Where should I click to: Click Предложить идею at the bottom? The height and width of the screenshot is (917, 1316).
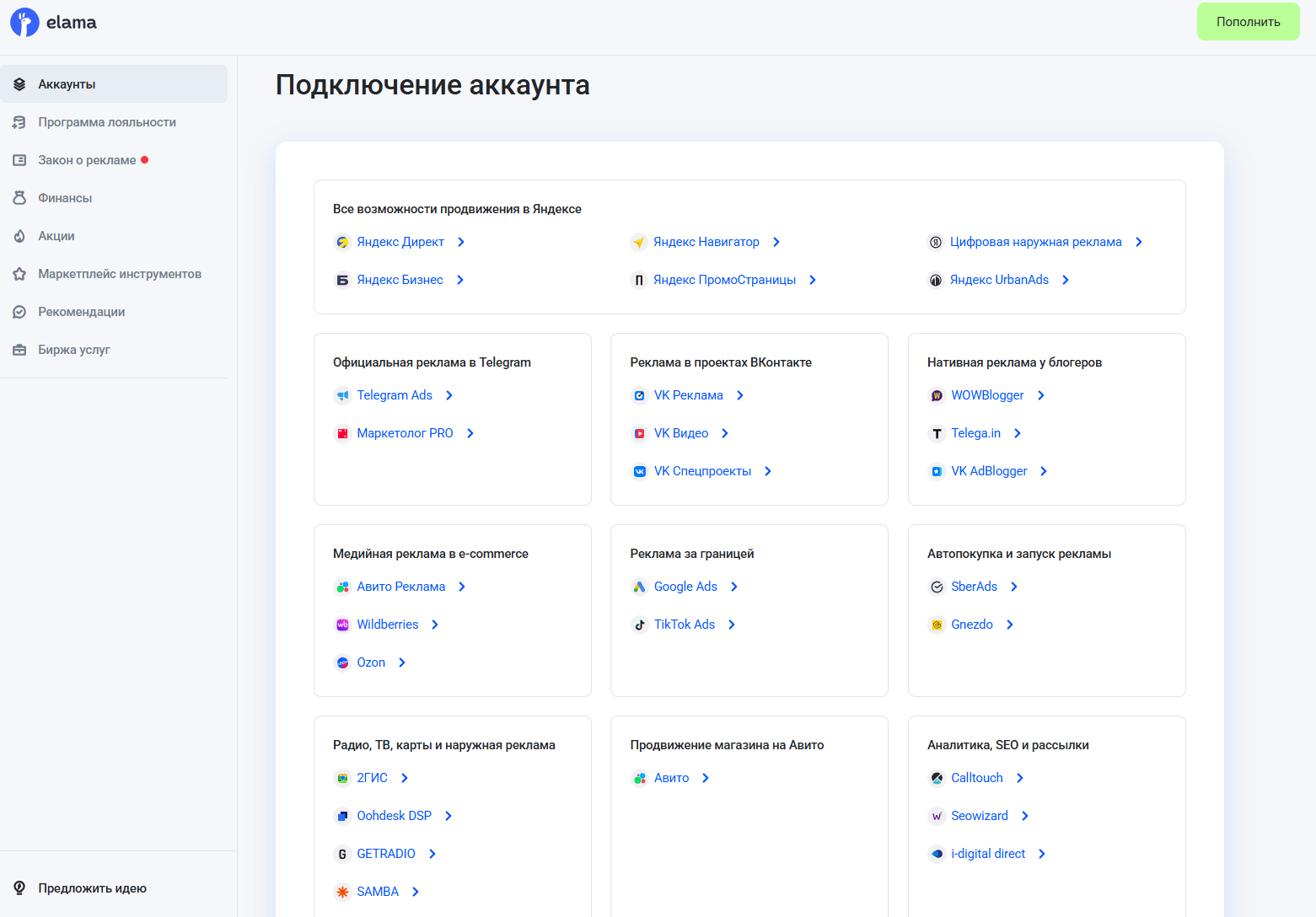(91, 888)
